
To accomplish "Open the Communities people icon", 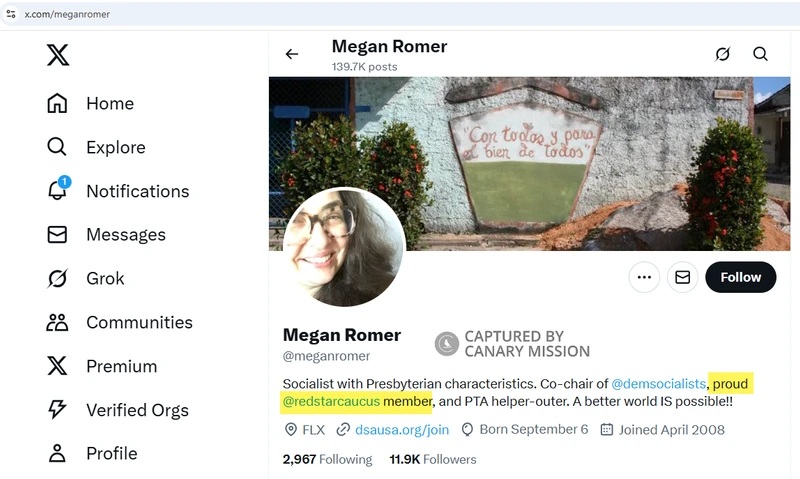I will click(x=57, y=322).
